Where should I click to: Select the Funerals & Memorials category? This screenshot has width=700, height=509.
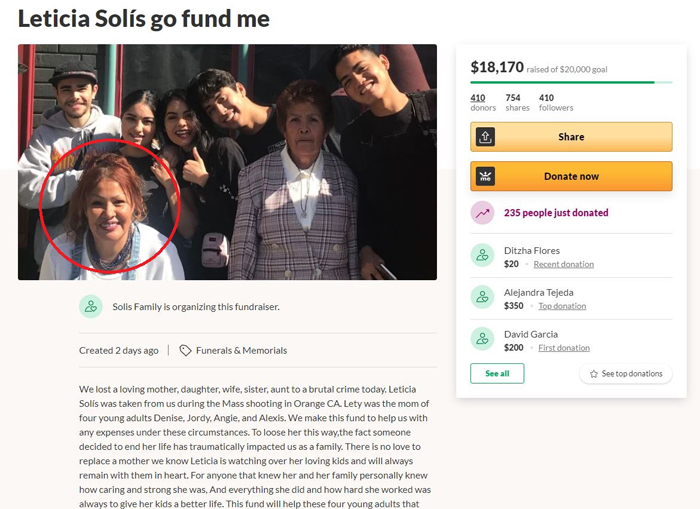coord(240,351)
